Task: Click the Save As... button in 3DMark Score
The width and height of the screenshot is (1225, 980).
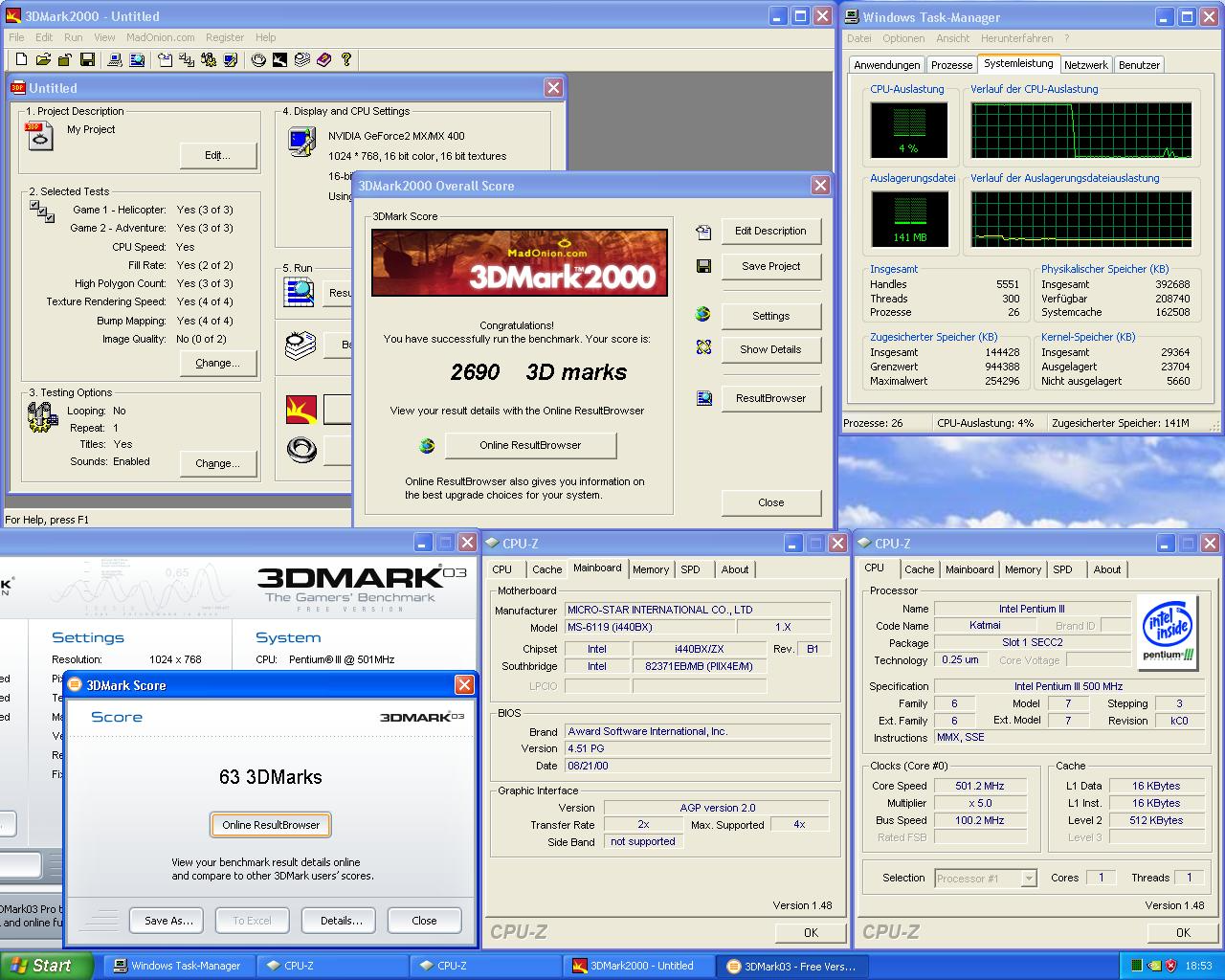Action: [x=168, y=921]
